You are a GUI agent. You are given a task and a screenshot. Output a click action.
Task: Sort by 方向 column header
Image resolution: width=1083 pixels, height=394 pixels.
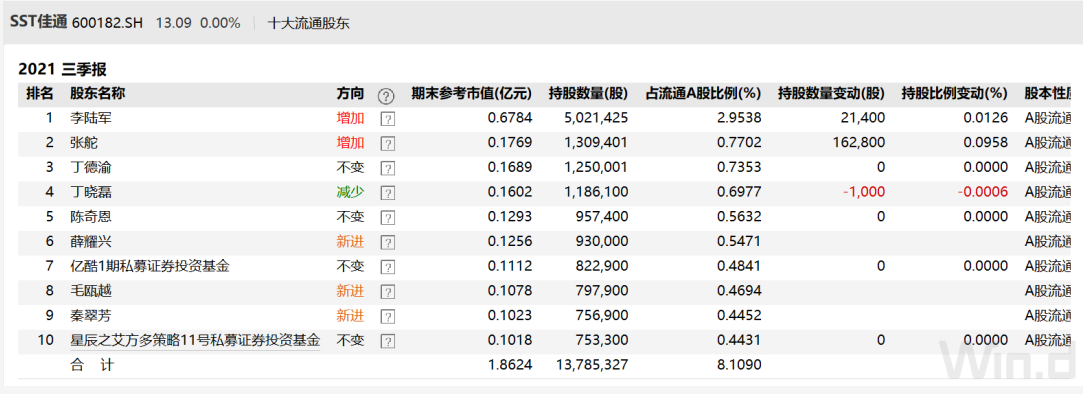[350, 93]
